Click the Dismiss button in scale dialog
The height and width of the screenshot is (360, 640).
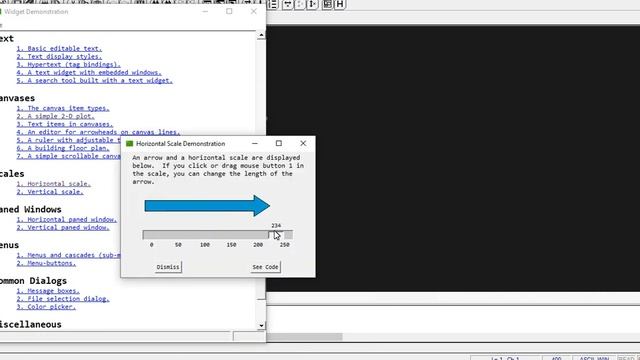click(168, 267)
